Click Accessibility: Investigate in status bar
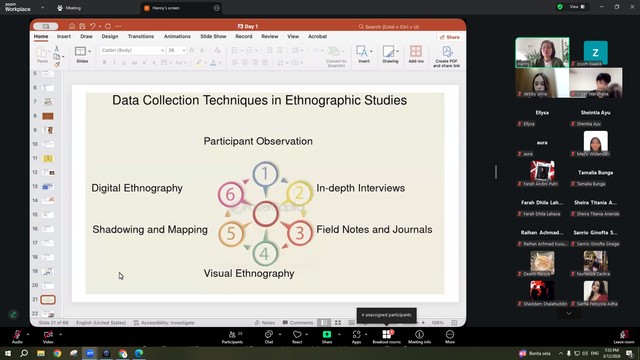Image resolution: width=640 pixels, height=360 pixels. coord(164,322)
